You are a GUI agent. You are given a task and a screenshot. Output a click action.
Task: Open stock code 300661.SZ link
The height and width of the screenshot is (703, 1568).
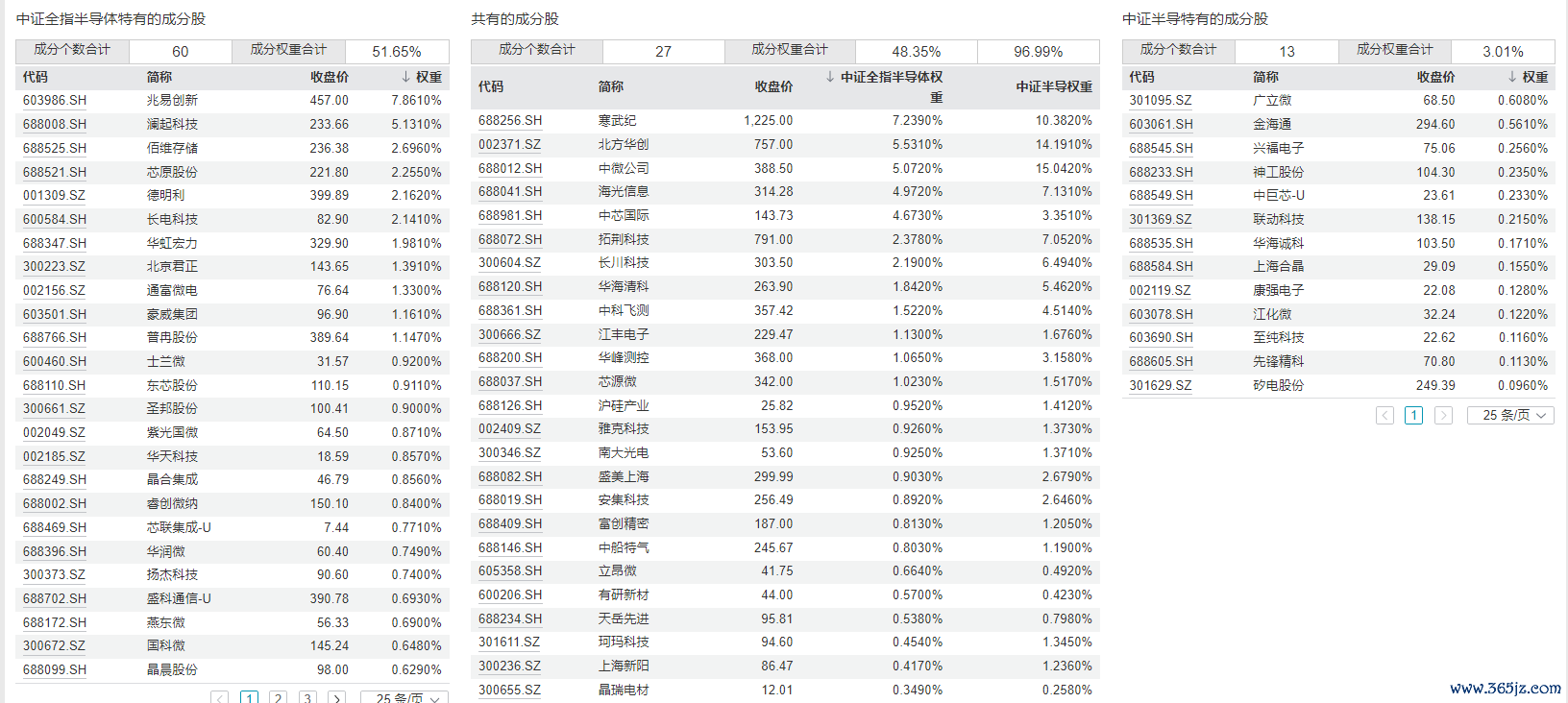click(x=54, y=409)
